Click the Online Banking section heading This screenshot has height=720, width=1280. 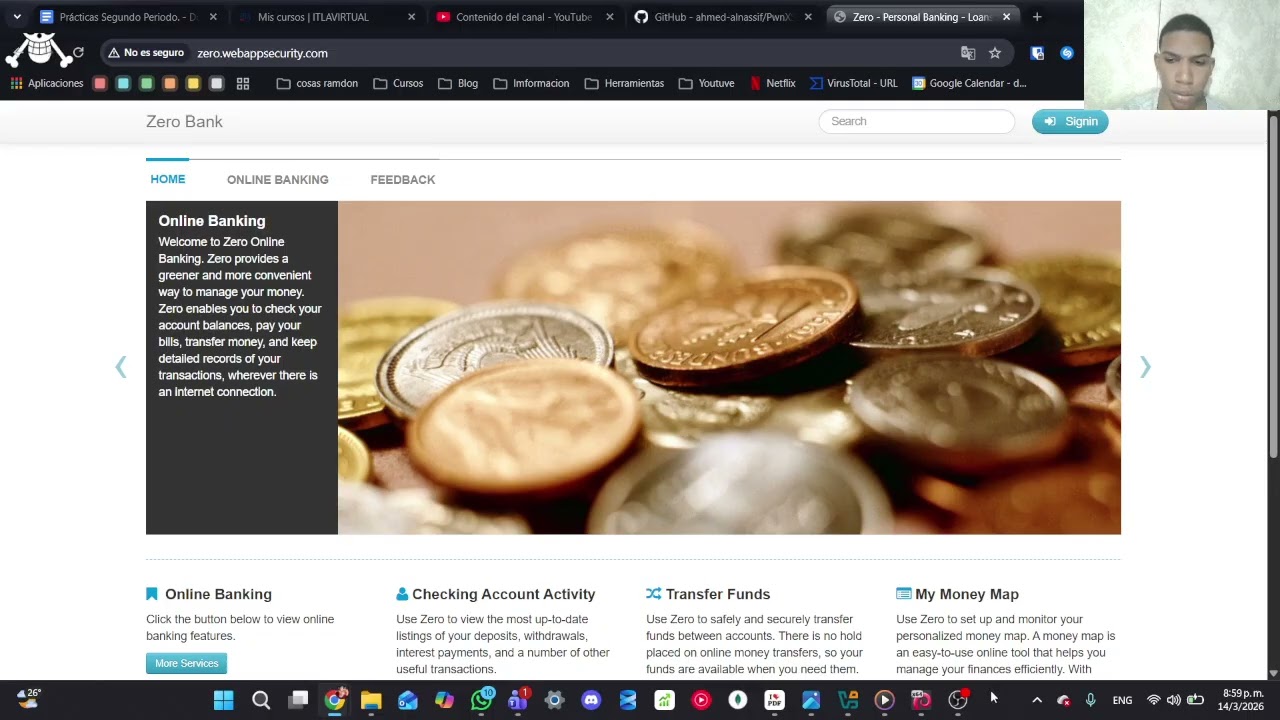click(x=218, y=594)
